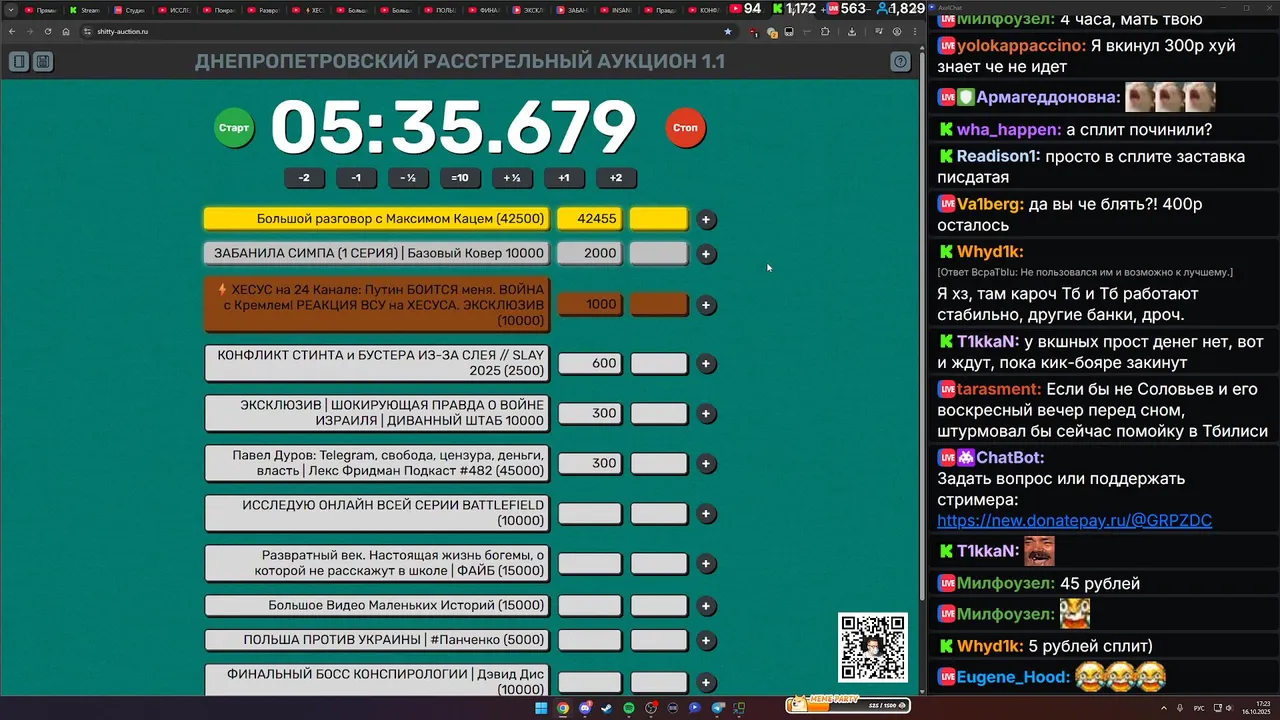Viewport: 1280px width, 720px height.
Task: Open the help question-mark icon in auction header
Action: coord(900,62)
